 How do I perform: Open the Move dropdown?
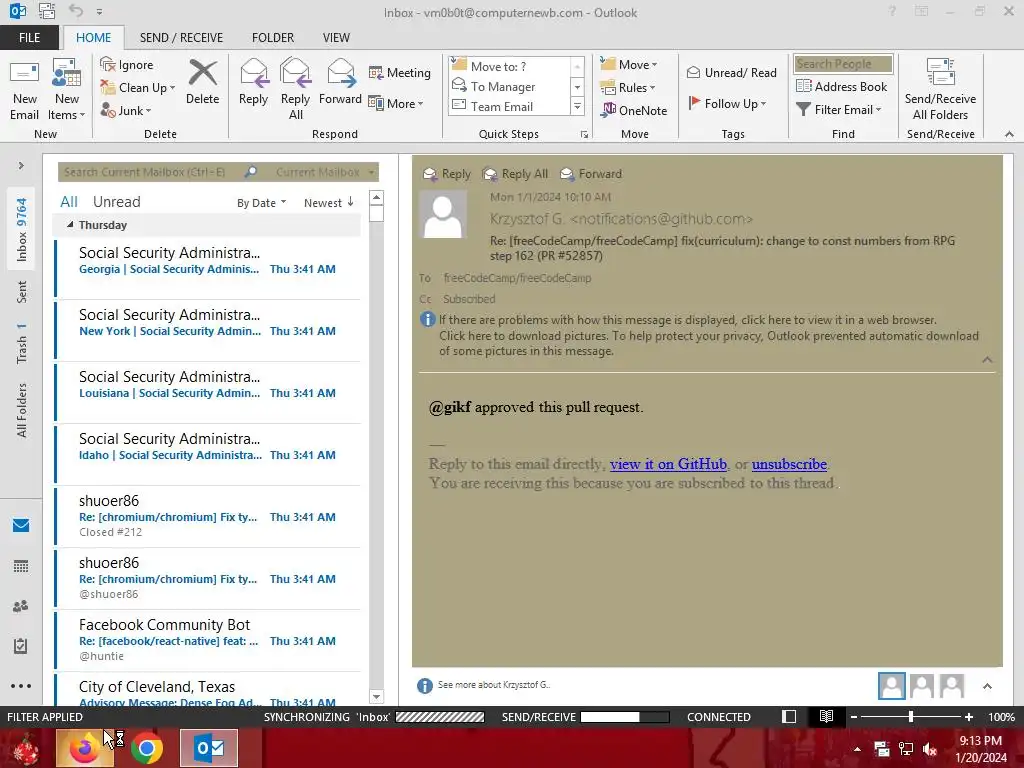tap(629, 65)
